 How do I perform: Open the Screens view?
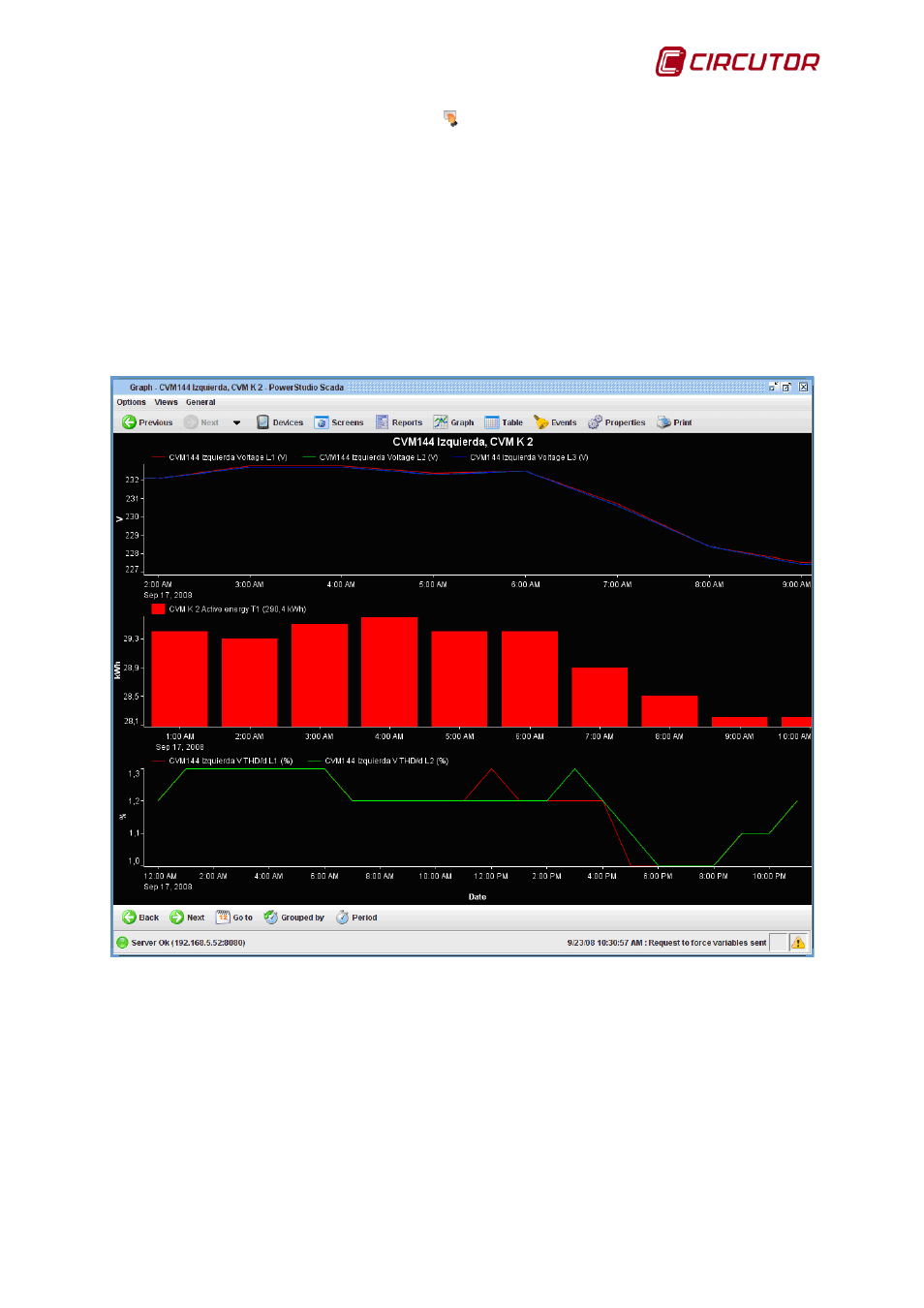tap(339, 422)
